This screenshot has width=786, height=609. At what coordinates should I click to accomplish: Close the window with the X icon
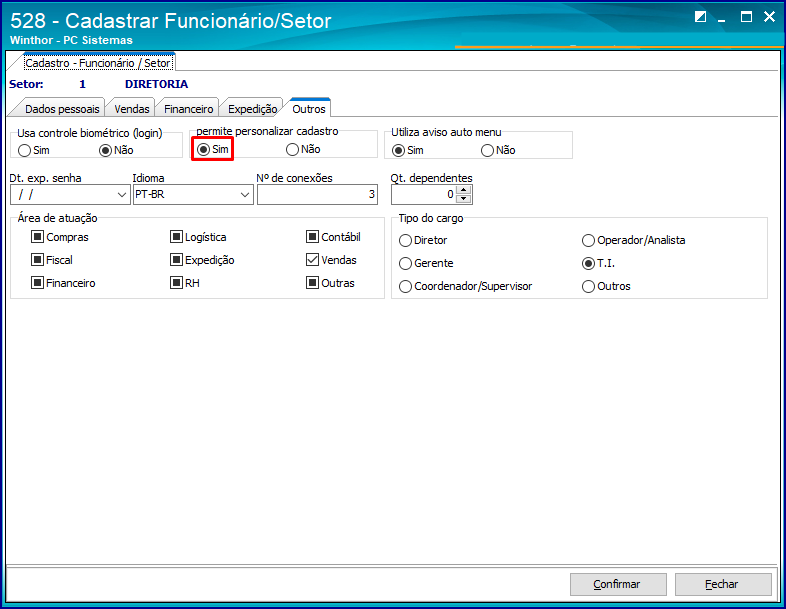click(769, 17)
